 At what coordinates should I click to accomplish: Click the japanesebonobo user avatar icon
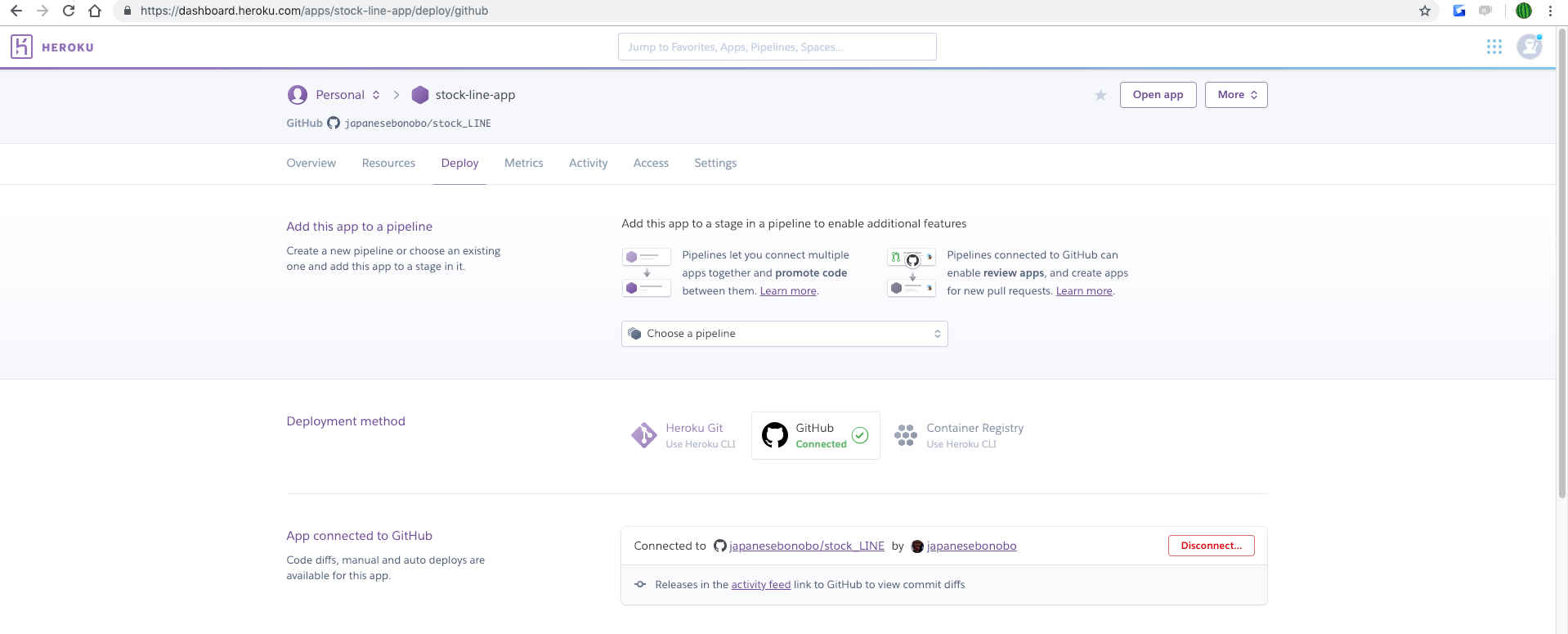917,546
